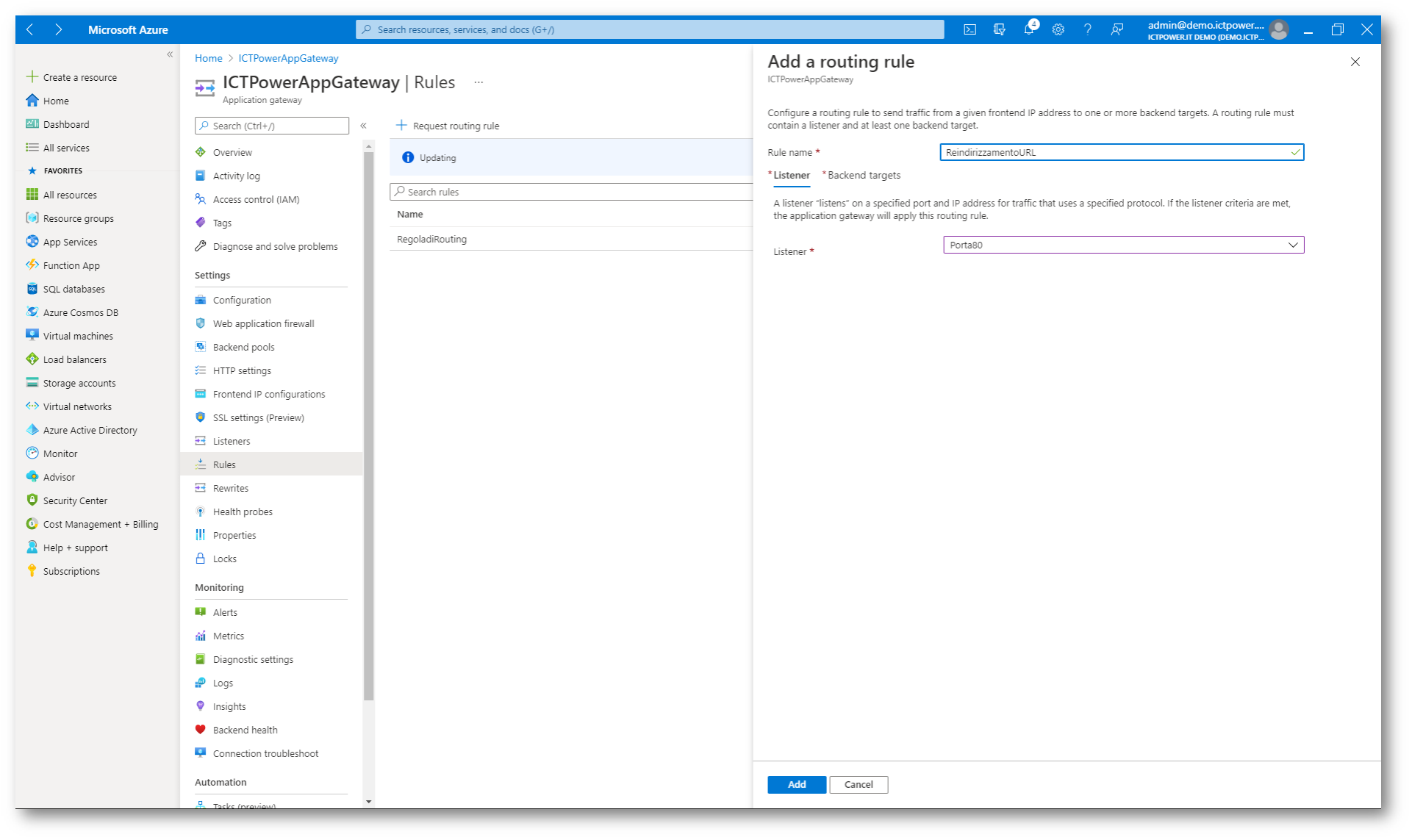This screenshot has width=1412, height=840.
Task: Go back with browser back arrow
Action: (x=30, y=29)
